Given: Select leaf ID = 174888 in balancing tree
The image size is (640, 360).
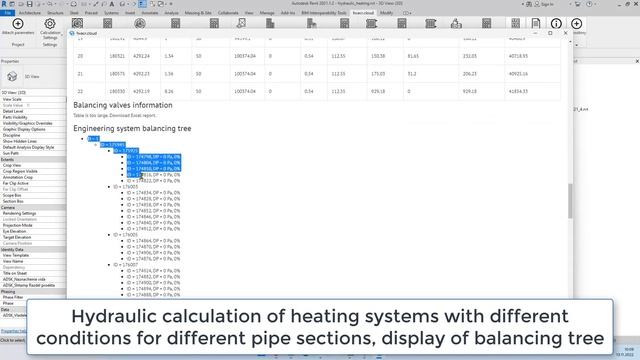Looking at the screenshot, I should tap(153, 295).
